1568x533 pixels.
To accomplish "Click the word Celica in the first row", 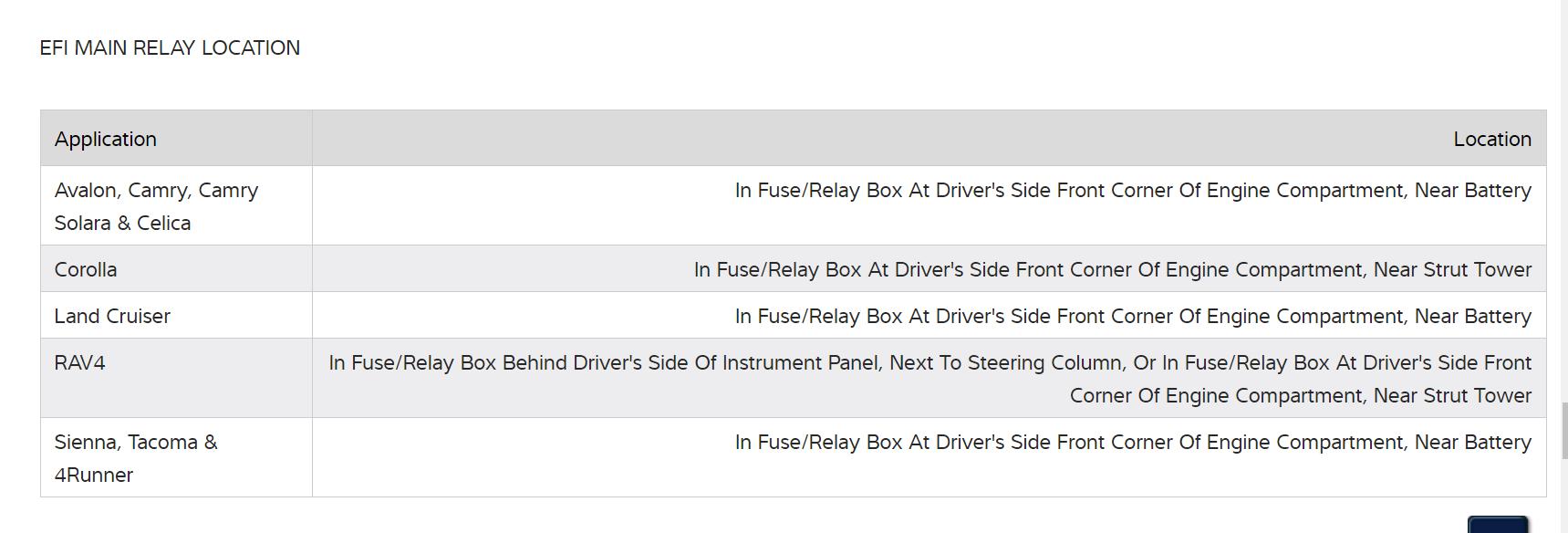I will click(164, 224).
